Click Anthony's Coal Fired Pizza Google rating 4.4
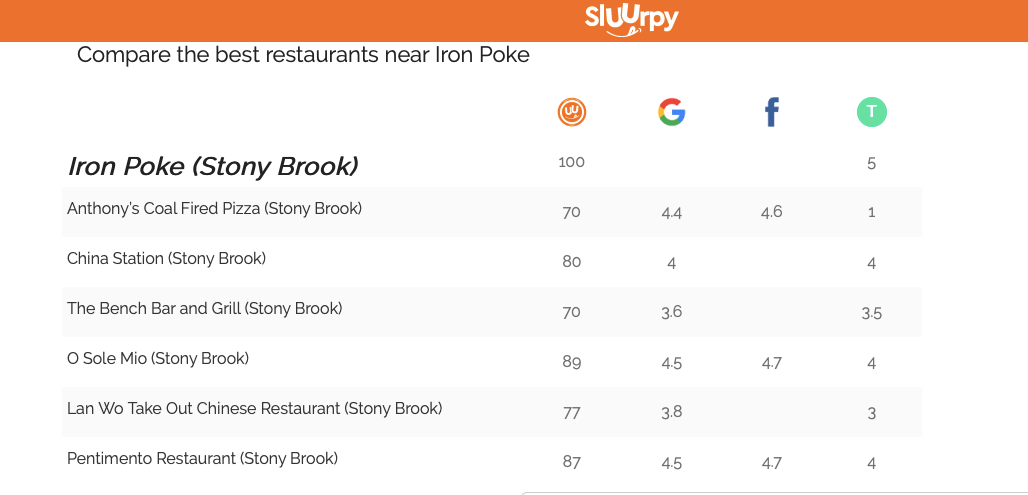 pos(671,212)
